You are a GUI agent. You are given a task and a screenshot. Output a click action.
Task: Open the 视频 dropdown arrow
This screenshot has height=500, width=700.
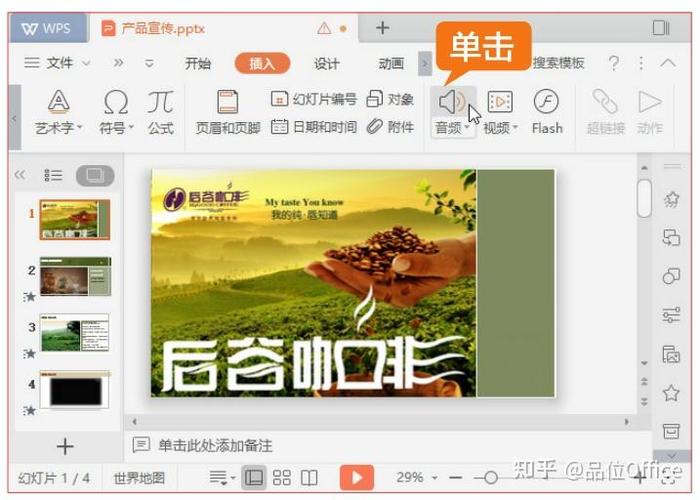(515, 128)
